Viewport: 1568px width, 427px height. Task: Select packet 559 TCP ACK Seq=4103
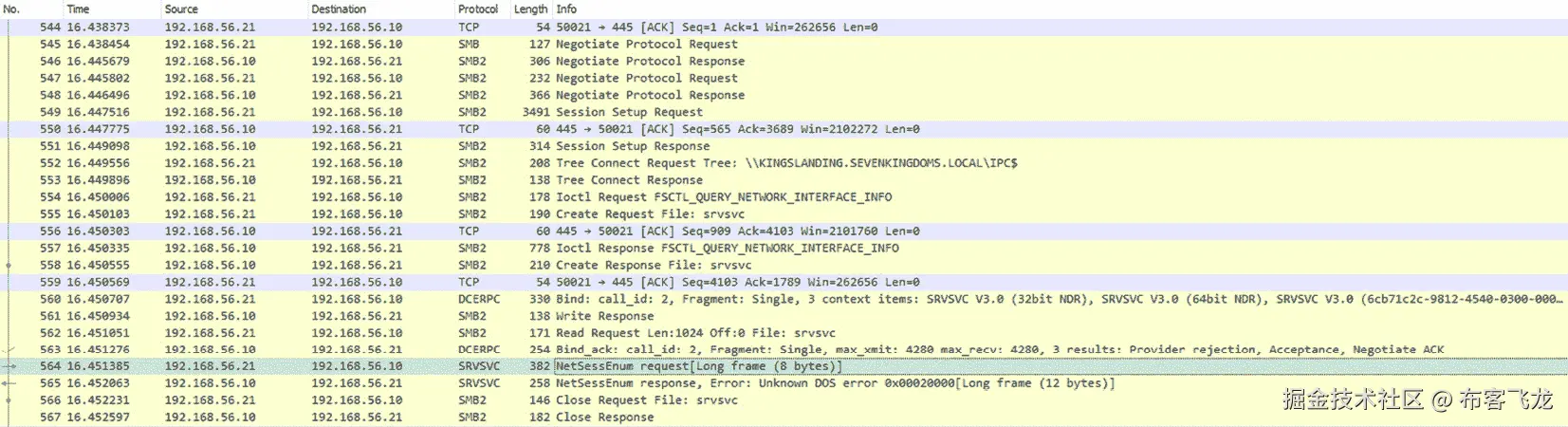[784, 282]
